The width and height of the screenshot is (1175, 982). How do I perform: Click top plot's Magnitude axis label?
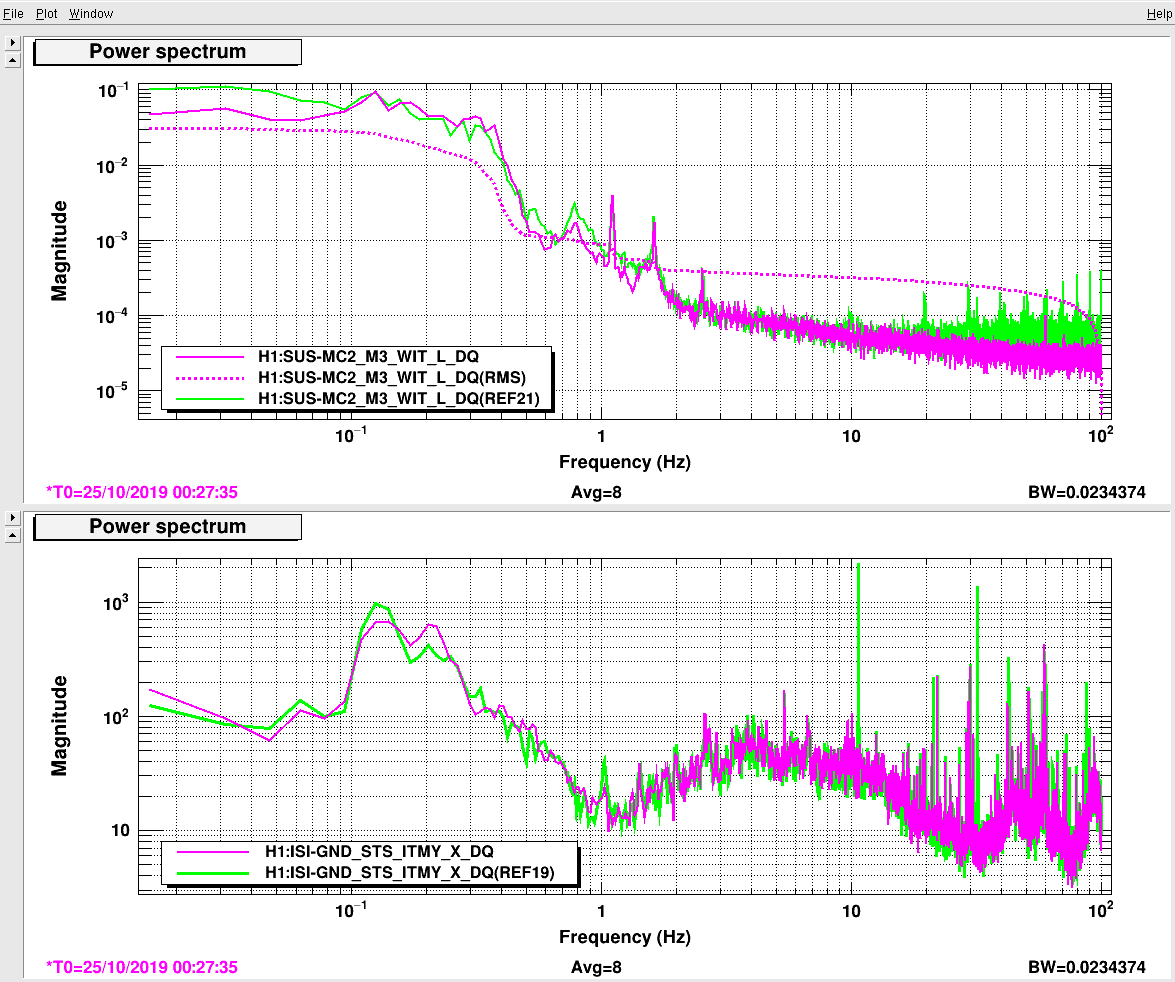tap(59, 251)
